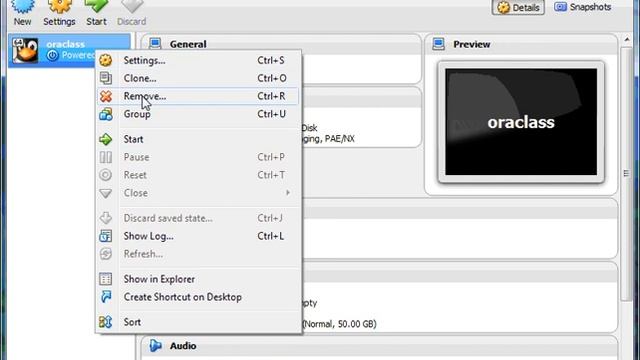Screen dimensions: 640x360
Task: Click the Pause entry in context menu
Action: click(199, 157)
